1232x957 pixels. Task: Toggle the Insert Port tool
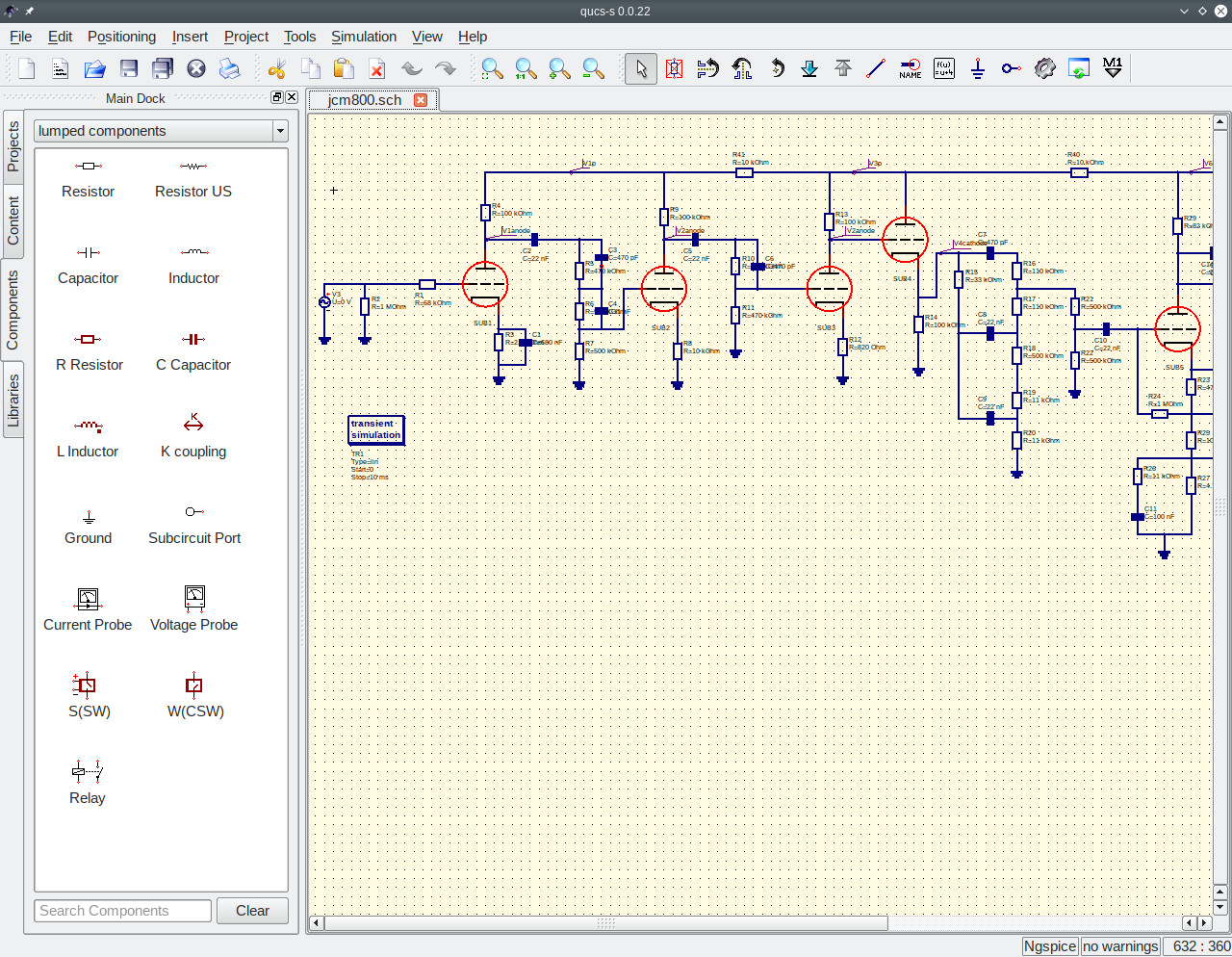(x=1011, y=68)
